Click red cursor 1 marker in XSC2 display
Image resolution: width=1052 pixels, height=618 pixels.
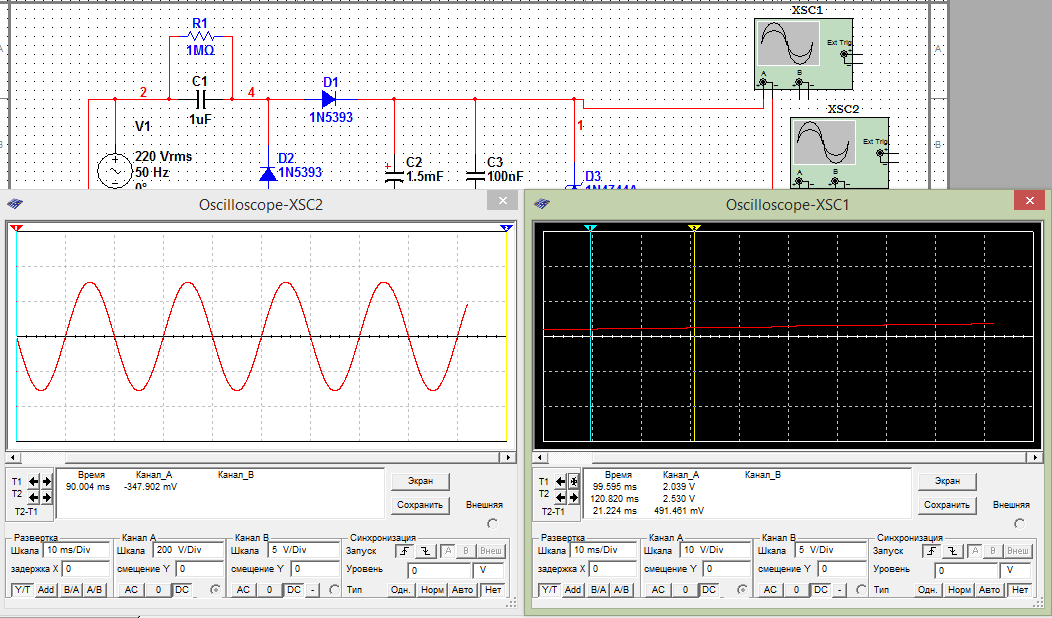(17, 228)
